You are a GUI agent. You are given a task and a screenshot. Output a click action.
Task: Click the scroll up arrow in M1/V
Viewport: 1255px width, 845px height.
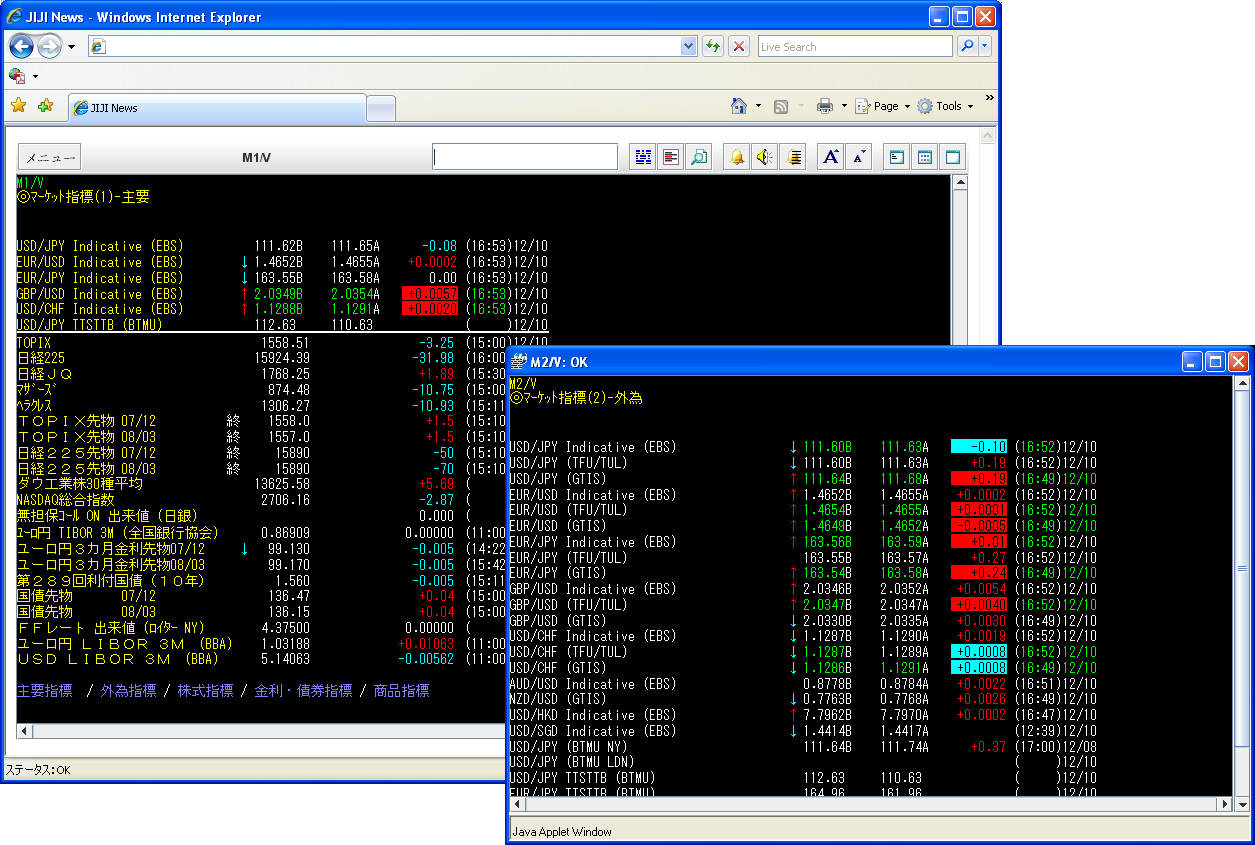point(960,183)
